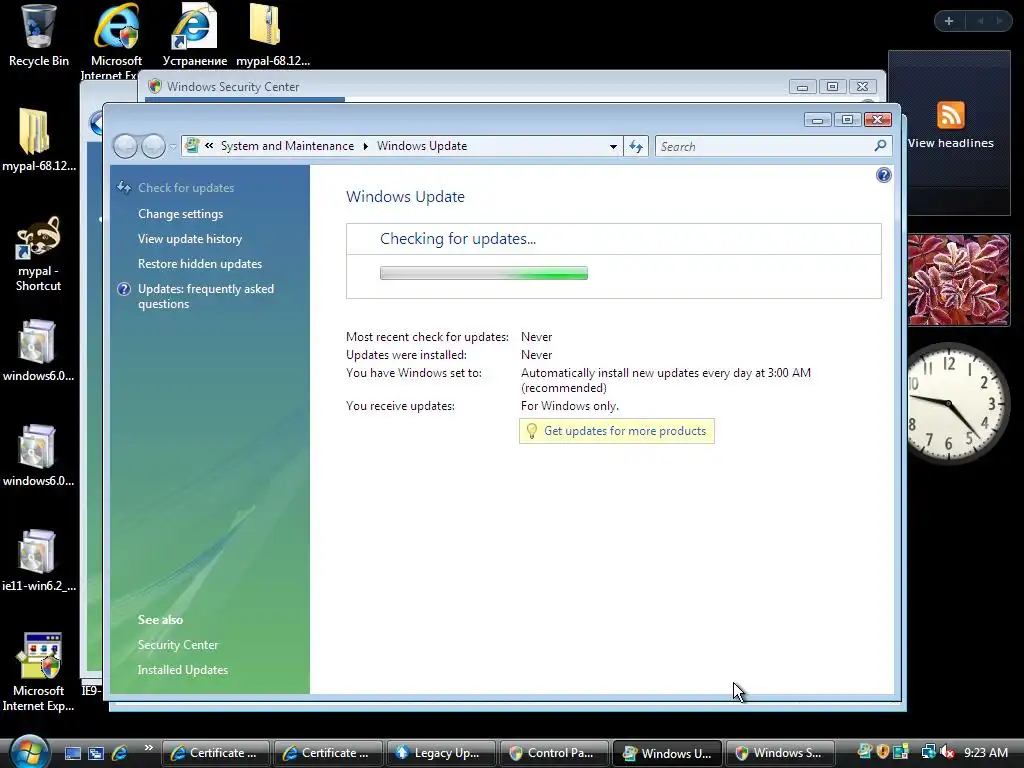Open the recent pages dropdown arrow
The height and width of the screenshot is (768, 1024).
coord(173,146)
